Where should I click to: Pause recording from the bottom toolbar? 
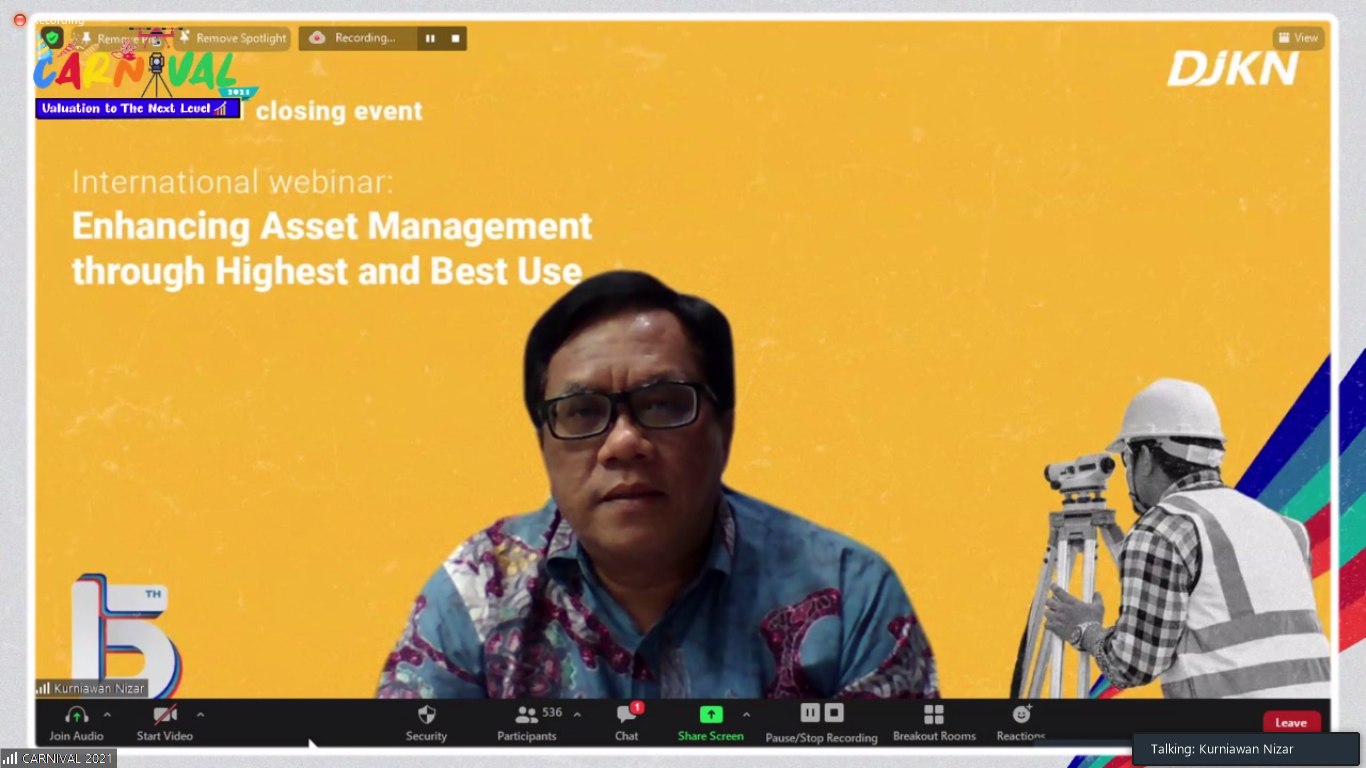[810, 713]
